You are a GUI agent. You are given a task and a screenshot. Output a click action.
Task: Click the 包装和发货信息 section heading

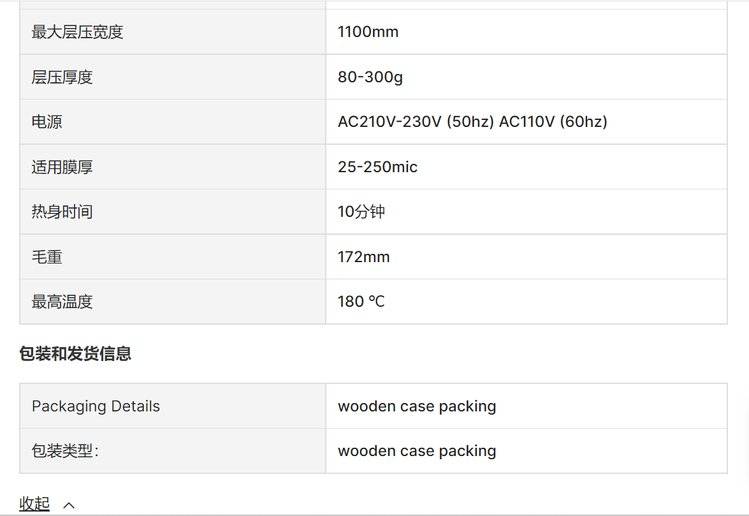pos(75,354)
